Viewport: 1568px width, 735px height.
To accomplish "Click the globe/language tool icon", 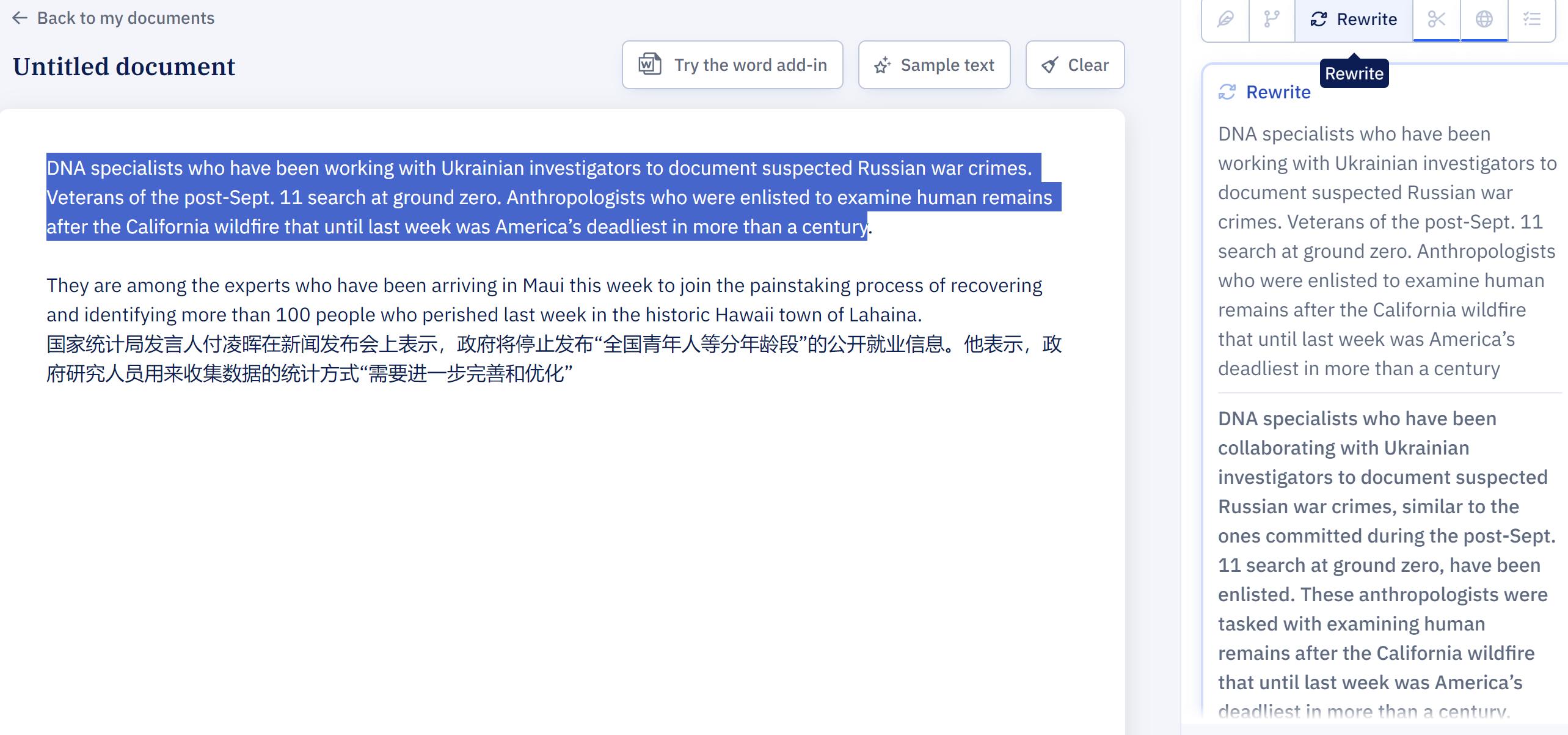I will point(1484,18).
